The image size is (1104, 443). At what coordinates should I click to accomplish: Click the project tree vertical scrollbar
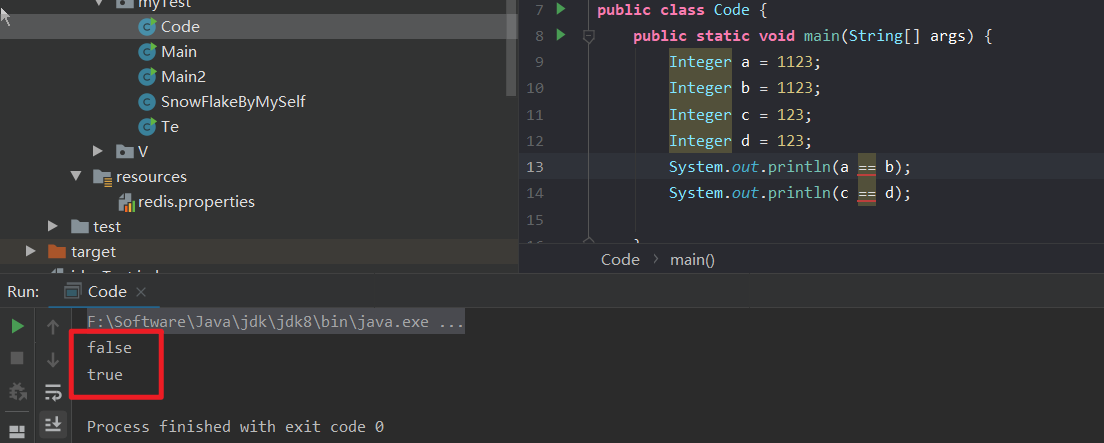click(x=512, y=49)
